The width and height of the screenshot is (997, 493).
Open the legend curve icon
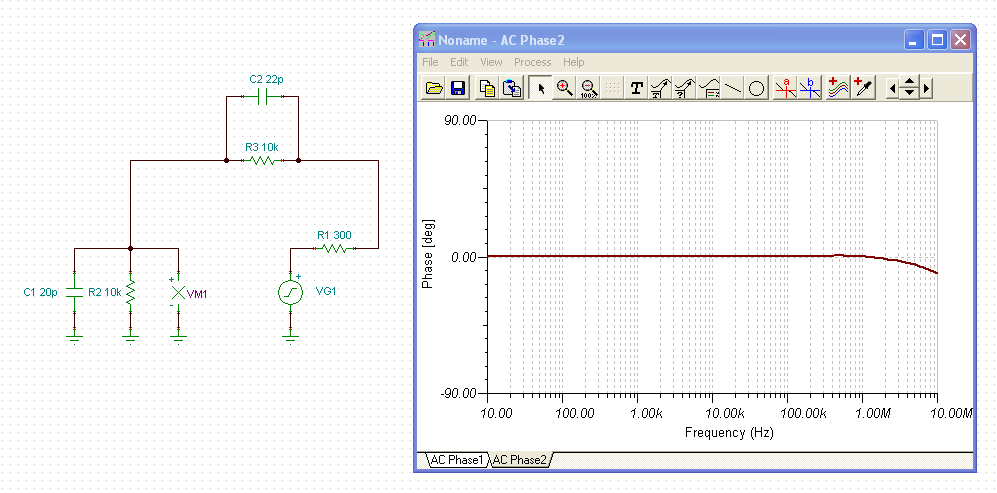coord(708,88)
